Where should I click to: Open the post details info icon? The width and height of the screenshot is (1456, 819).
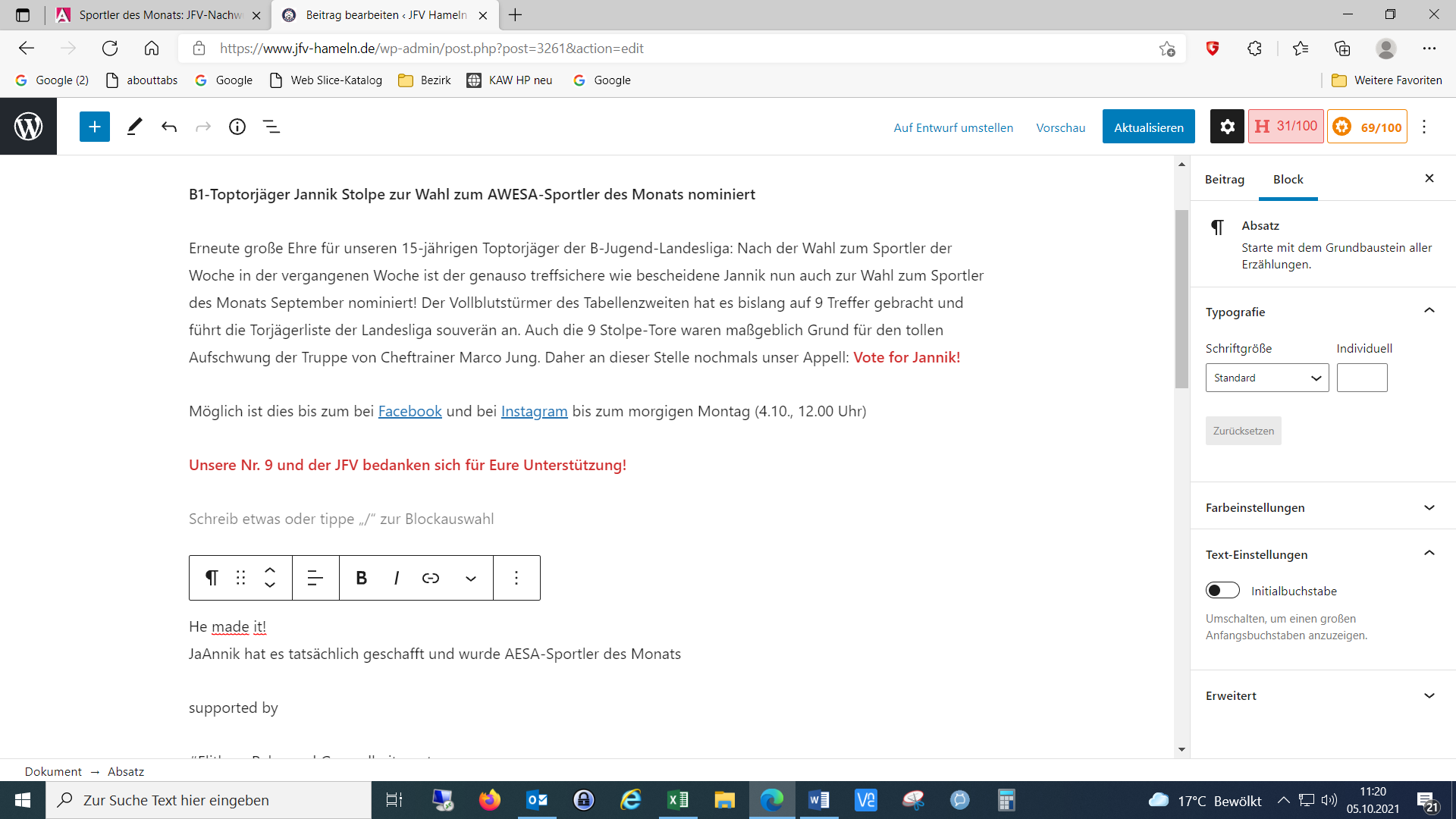237,127
